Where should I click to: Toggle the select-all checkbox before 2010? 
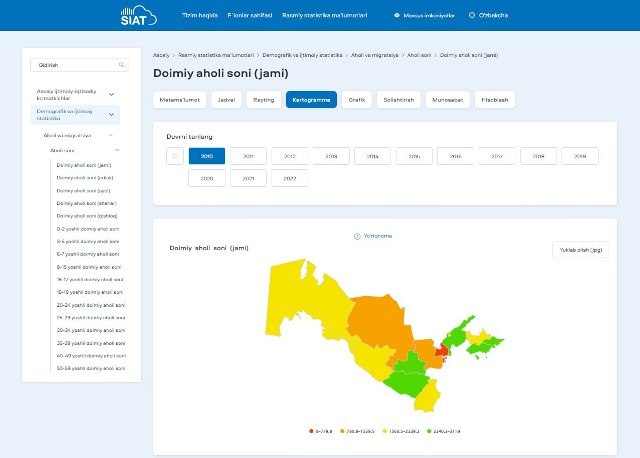pyautogui.click(x=175, y=156)
